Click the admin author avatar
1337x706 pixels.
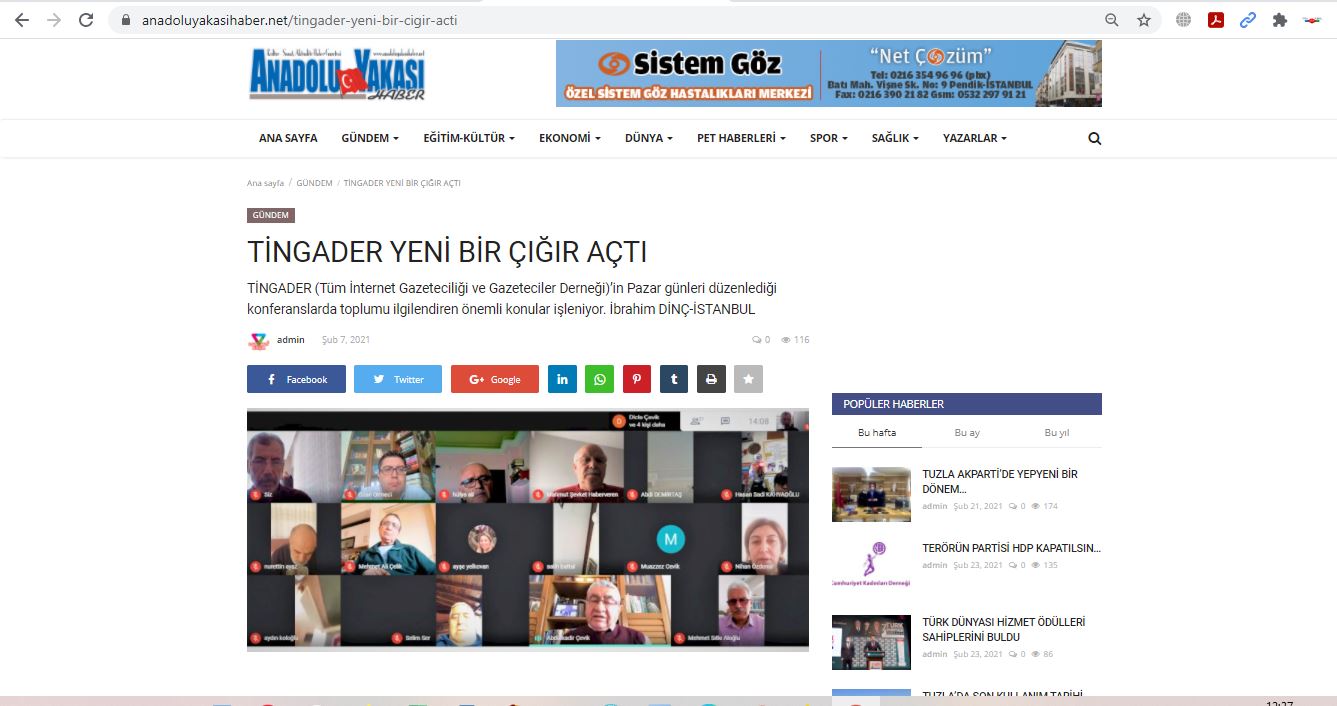[258, 340]
